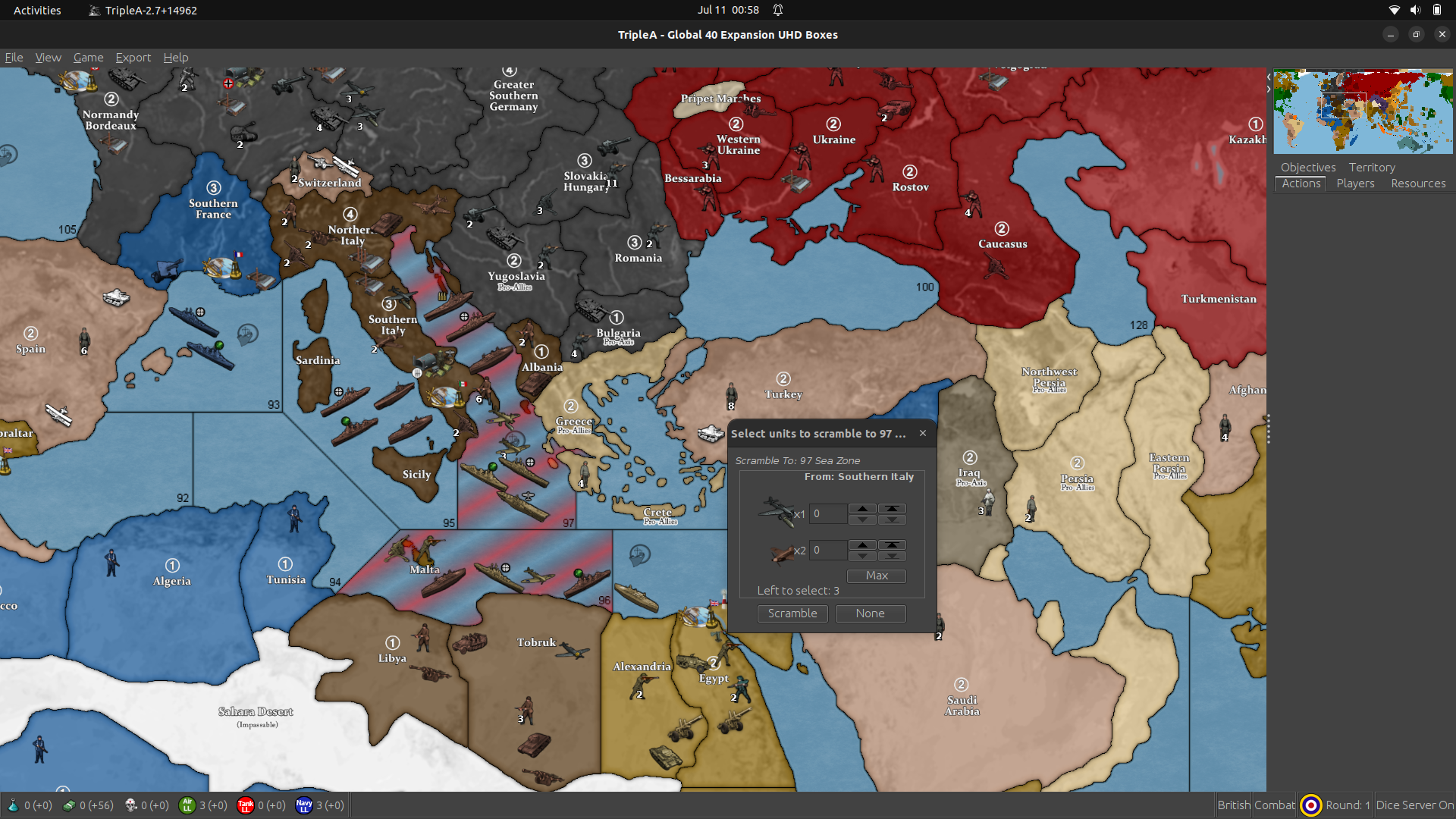Click the blue Navy LL icon
1456x819 pixels.
[x=304, y=805]
